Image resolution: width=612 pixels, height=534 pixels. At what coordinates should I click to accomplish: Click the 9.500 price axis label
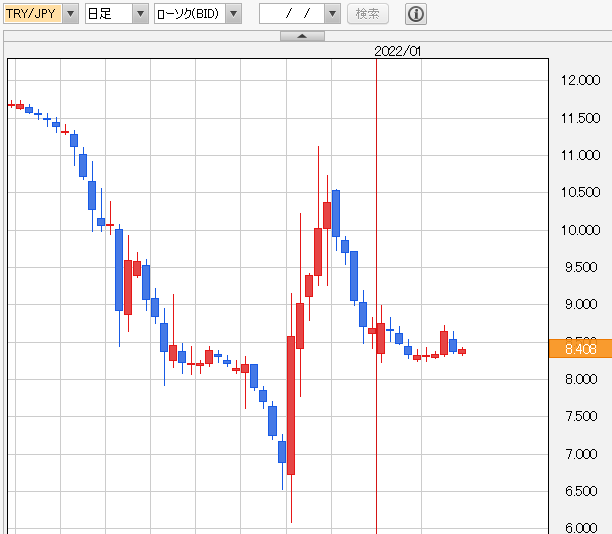coord(581,267)
